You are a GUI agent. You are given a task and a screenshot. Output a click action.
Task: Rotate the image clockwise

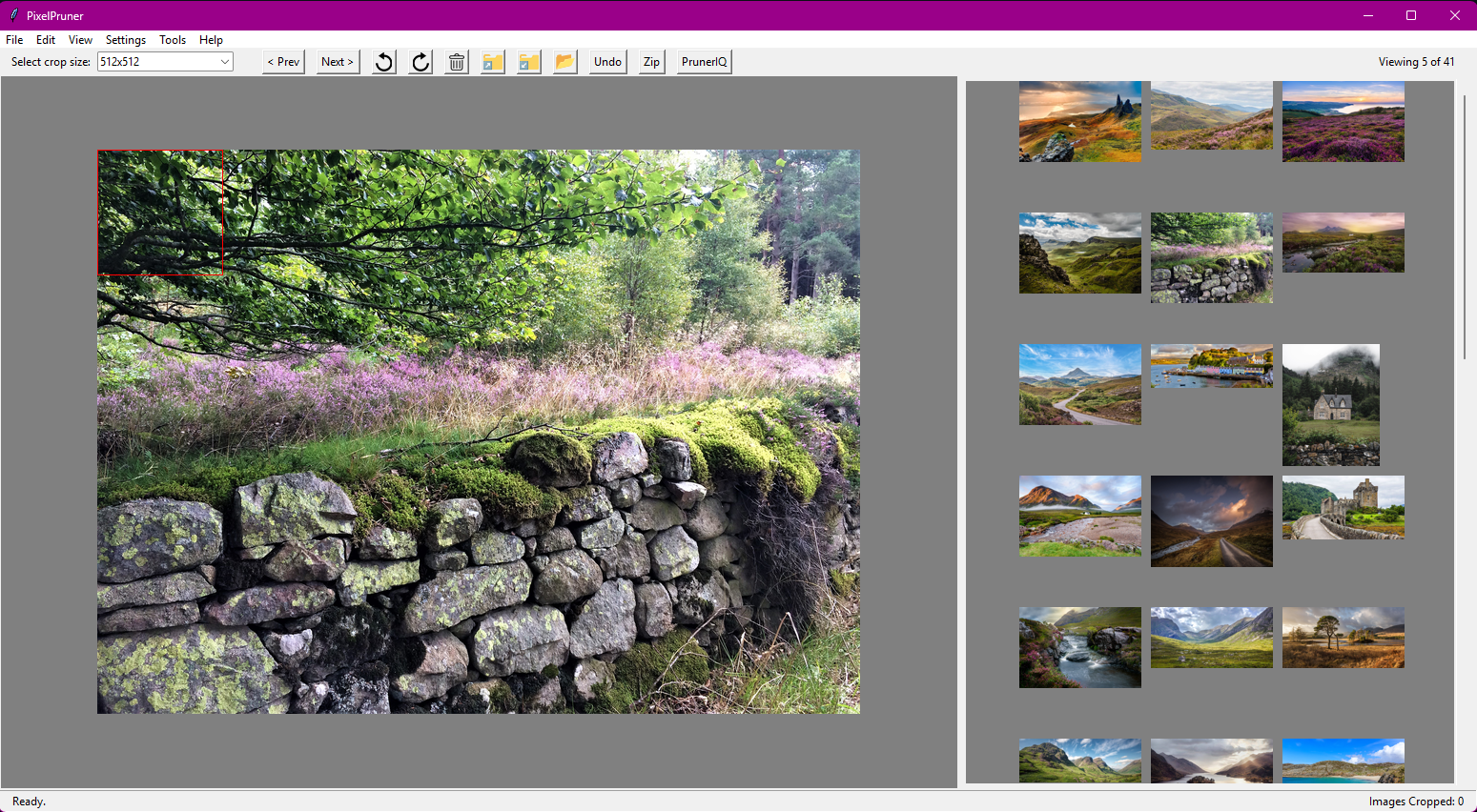421,62
